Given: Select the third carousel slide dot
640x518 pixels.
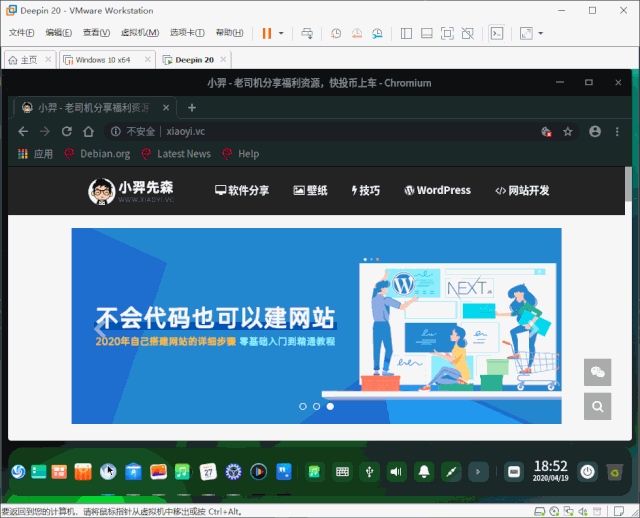Looking at the screenshot, I should (x=330, y=407).
